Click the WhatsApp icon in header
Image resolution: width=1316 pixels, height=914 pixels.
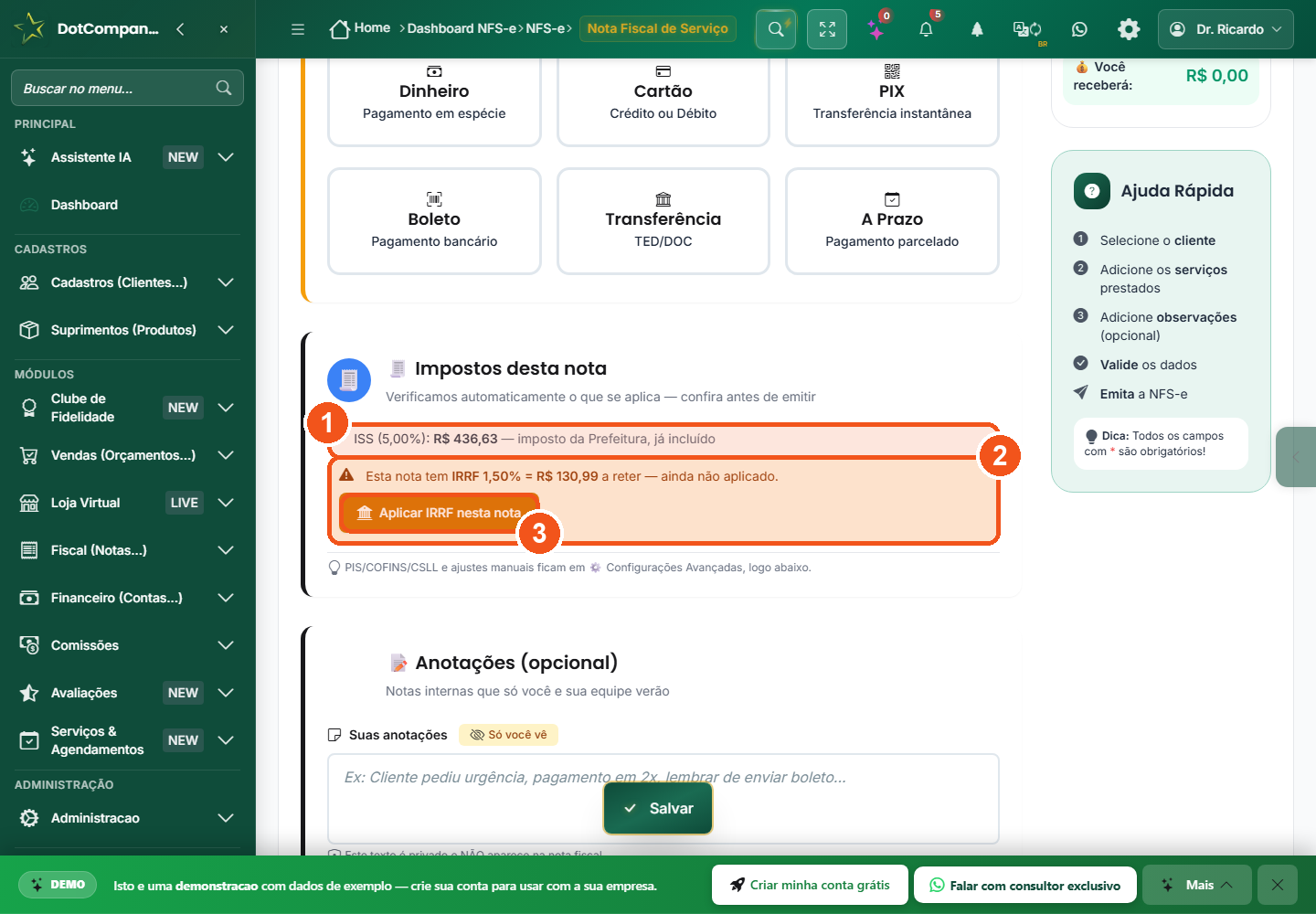click(1079, 29)
